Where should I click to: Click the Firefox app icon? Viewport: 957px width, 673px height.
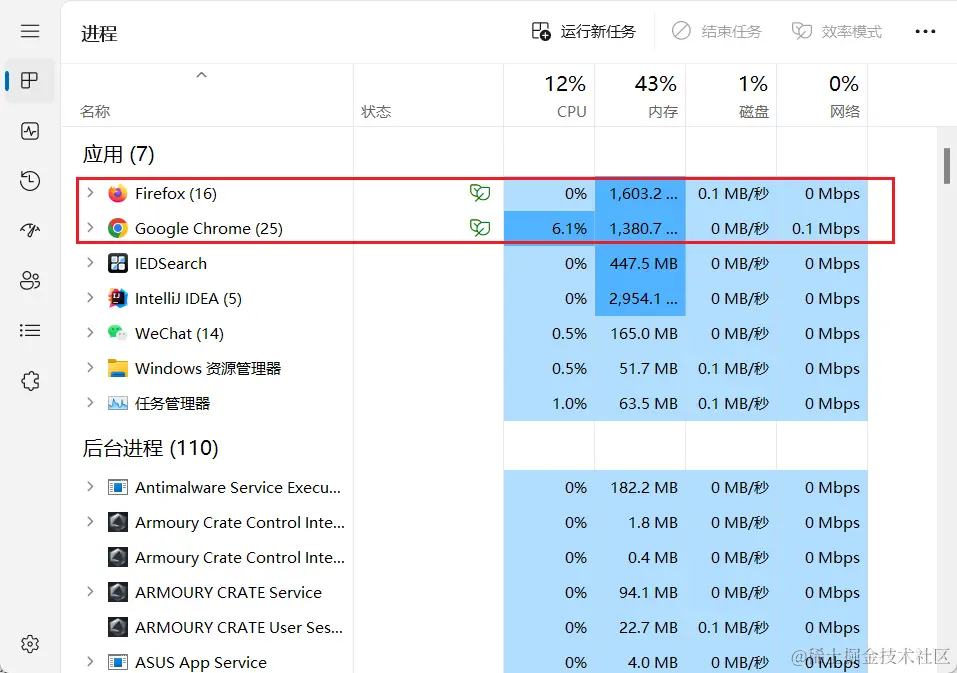click(118, 193)
